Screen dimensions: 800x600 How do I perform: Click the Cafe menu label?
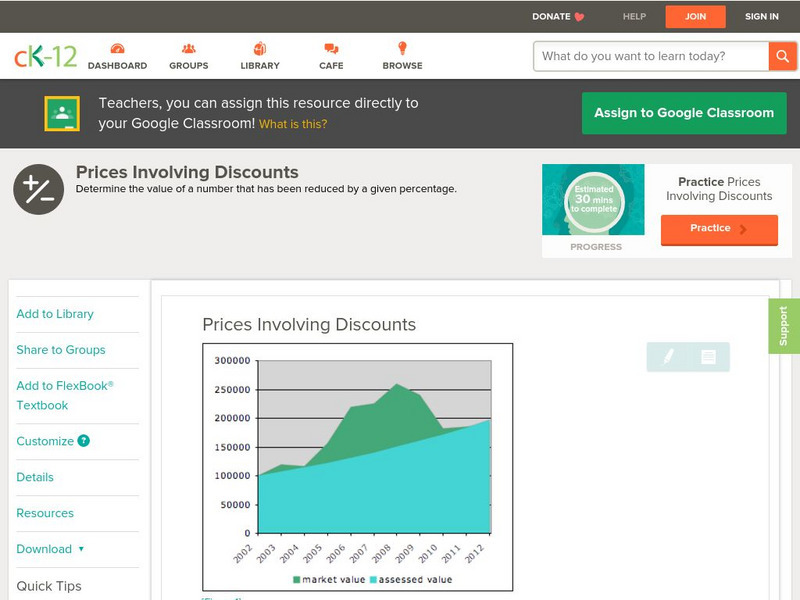click(331, 66)
